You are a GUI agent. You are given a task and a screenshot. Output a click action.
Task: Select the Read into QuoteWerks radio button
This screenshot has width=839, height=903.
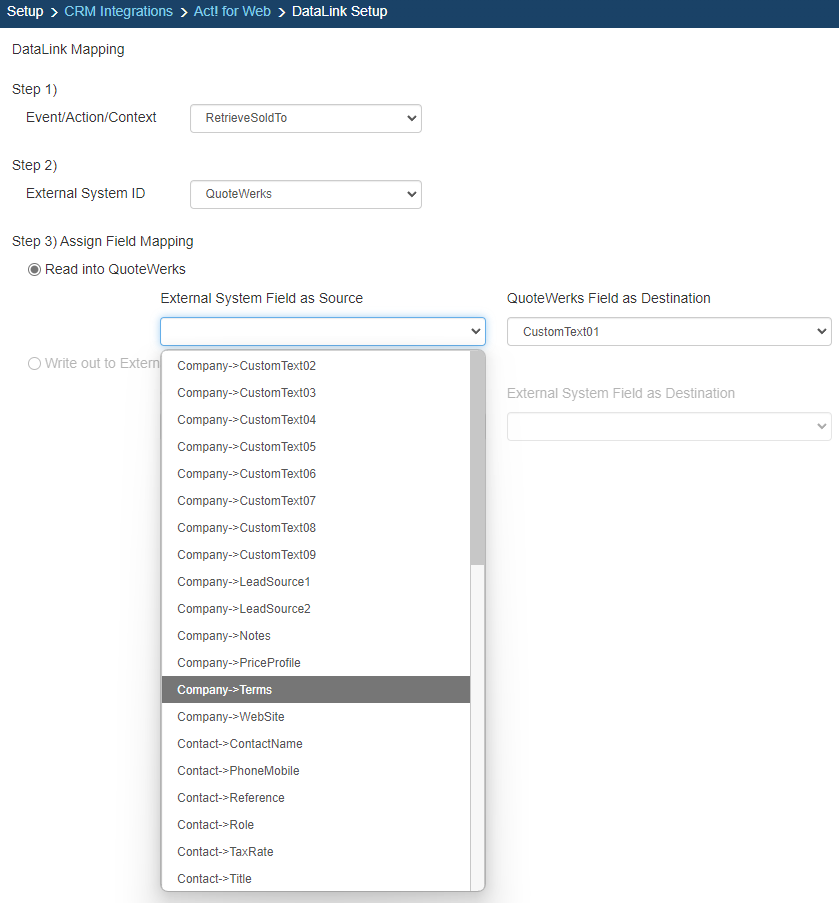pyautogui.click(x=35, y=269)
